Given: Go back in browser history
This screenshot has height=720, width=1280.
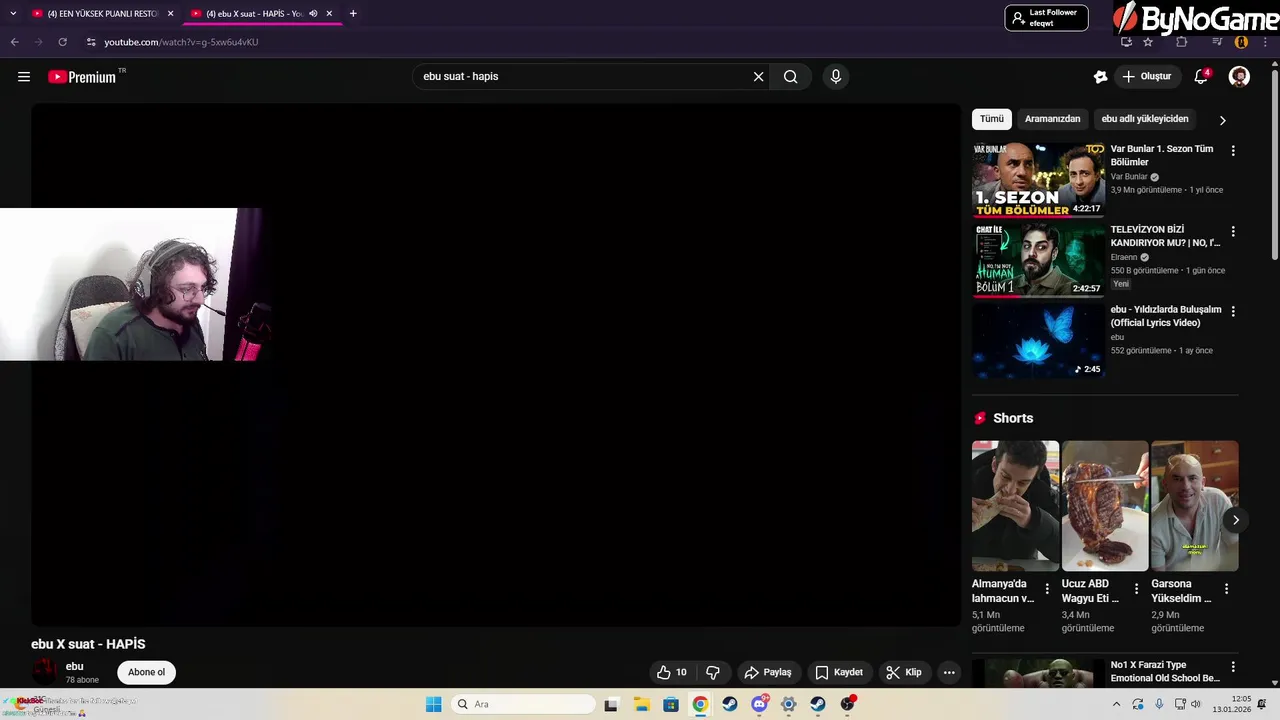Looking at the screenshot, I should 14,42.
